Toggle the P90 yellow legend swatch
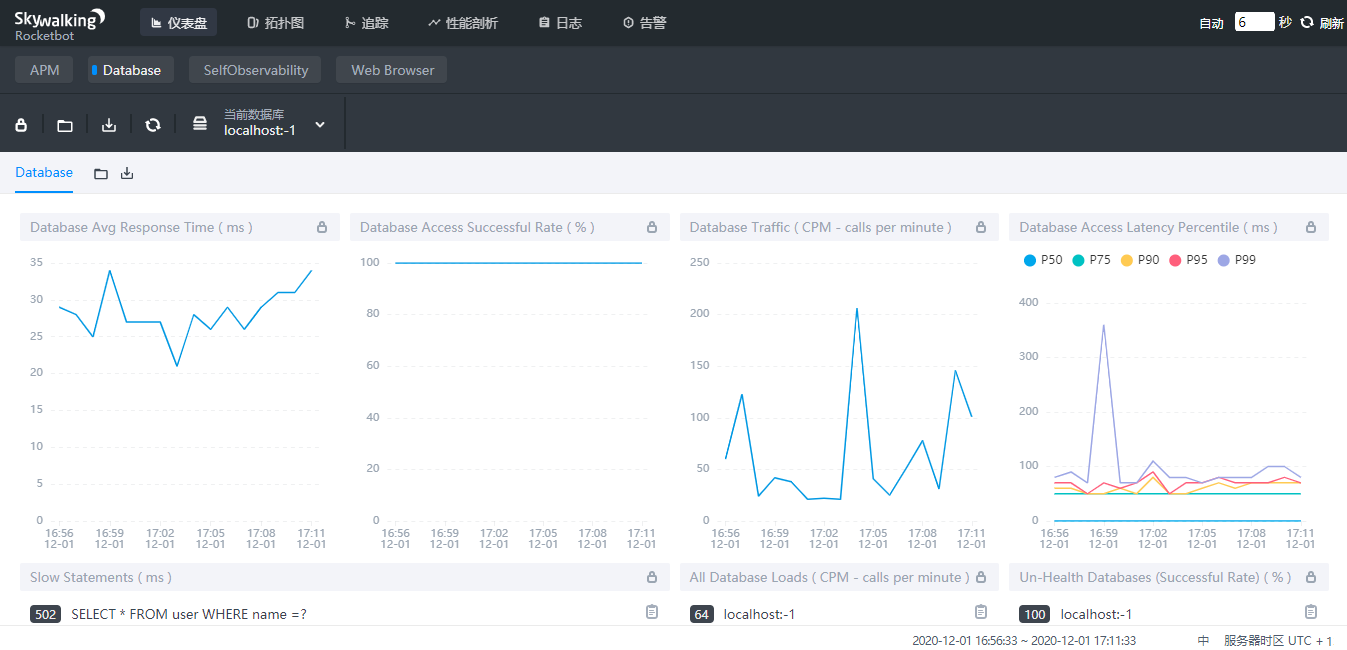 pos(1126,260)
